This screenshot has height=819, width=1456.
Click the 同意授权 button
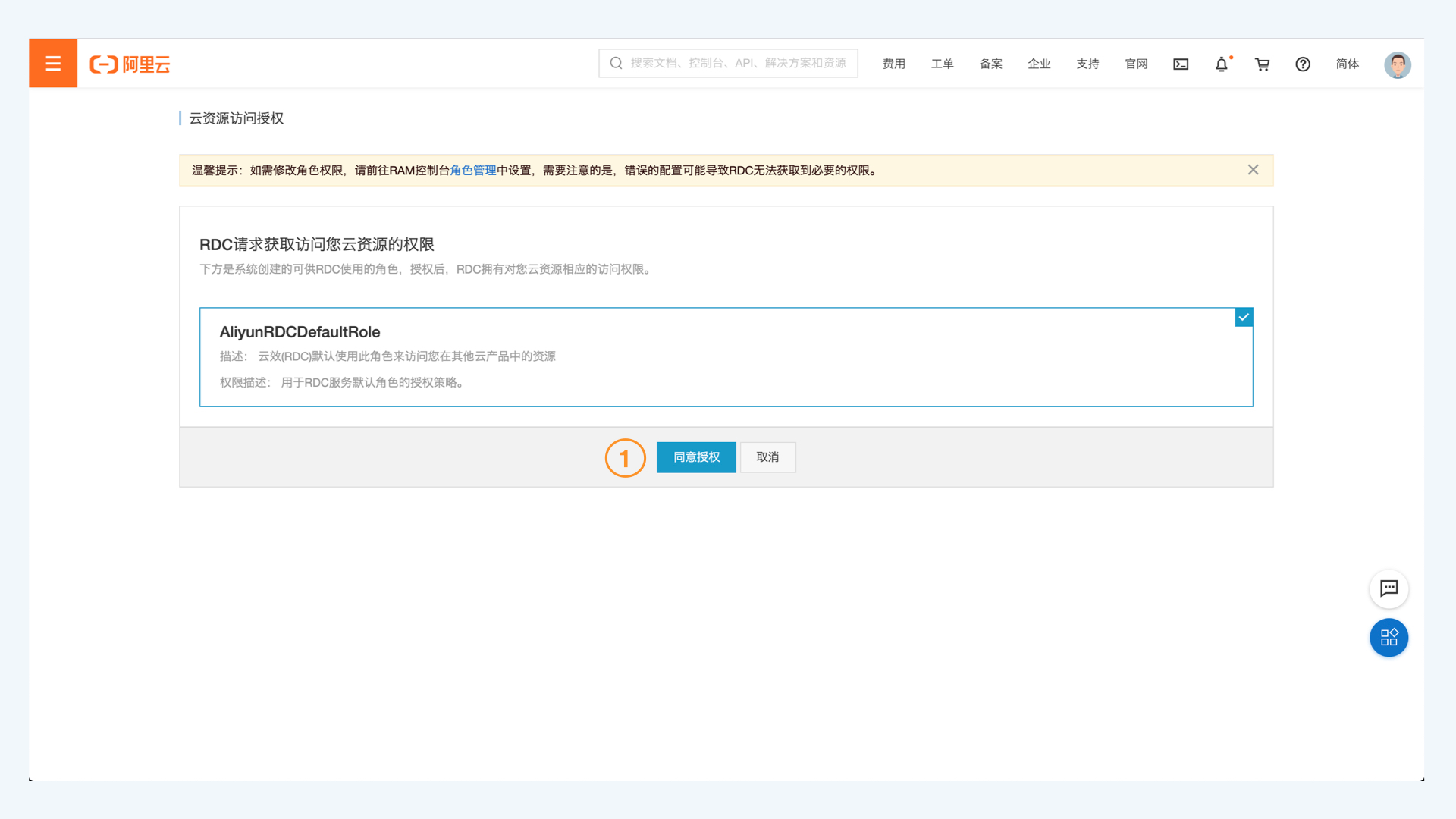point(695,457)
